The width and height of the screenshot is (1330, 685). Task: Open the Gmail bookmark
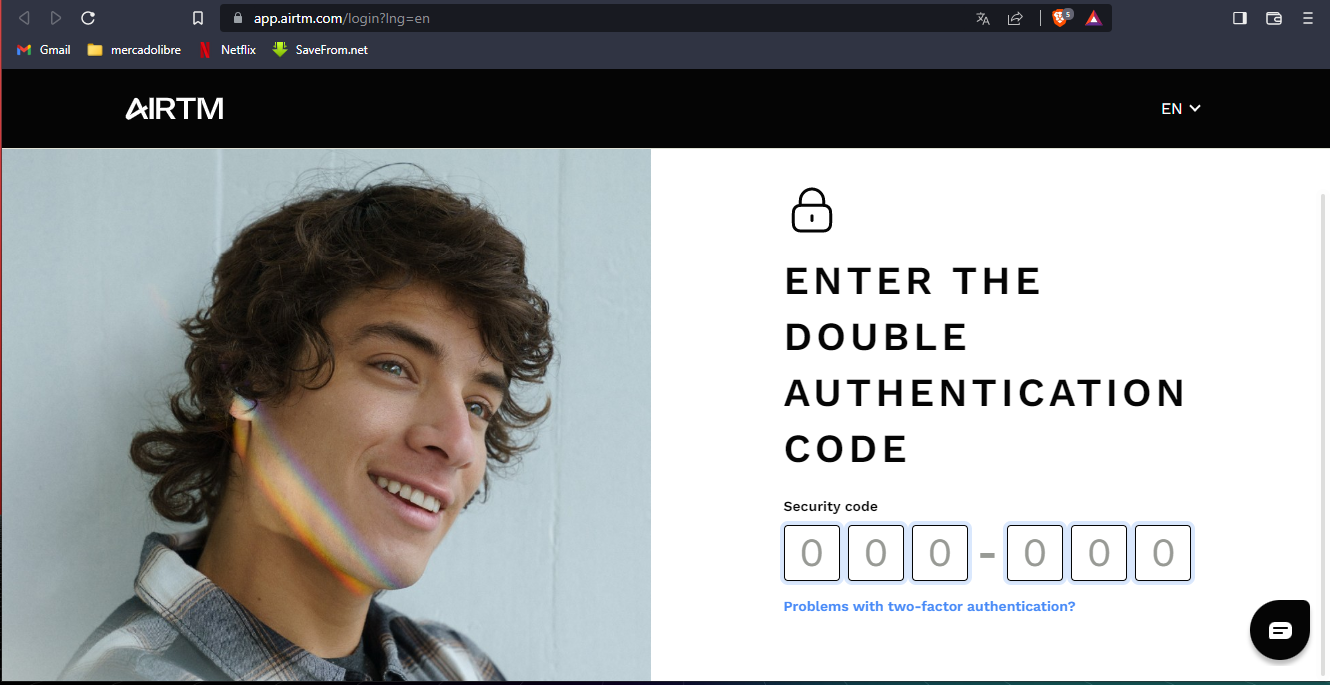click(x=44, y=49)
